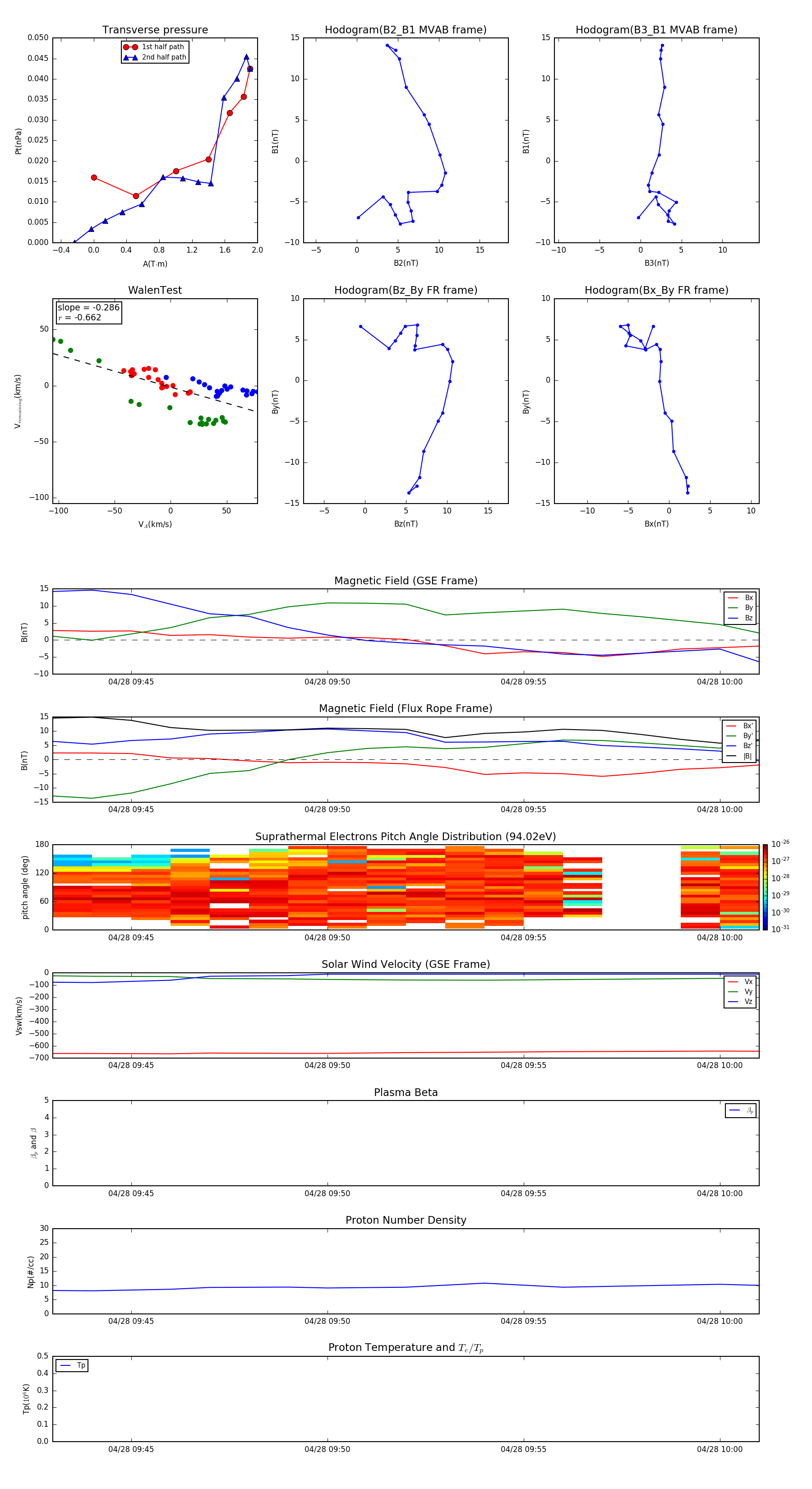Click the '10^-31' colorbar tick label

click(780, 929)
